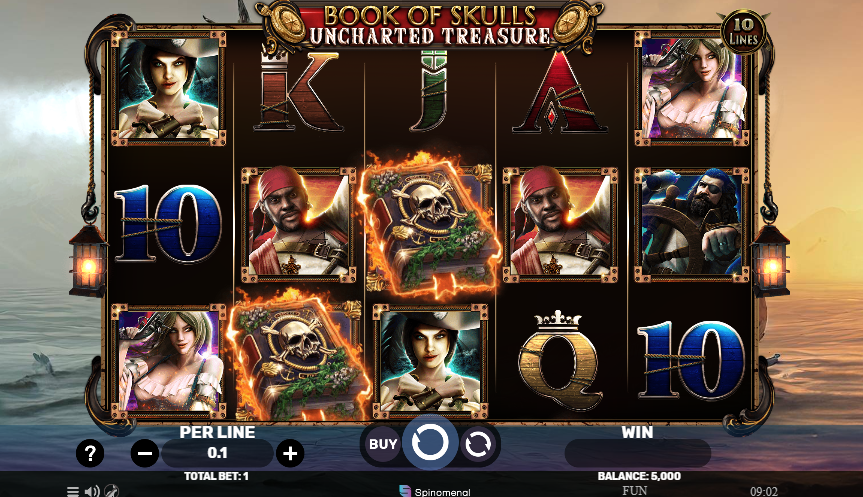Click the Book of Skulls title banner
This screenshot has height=497, width=863.
[430, 25]
